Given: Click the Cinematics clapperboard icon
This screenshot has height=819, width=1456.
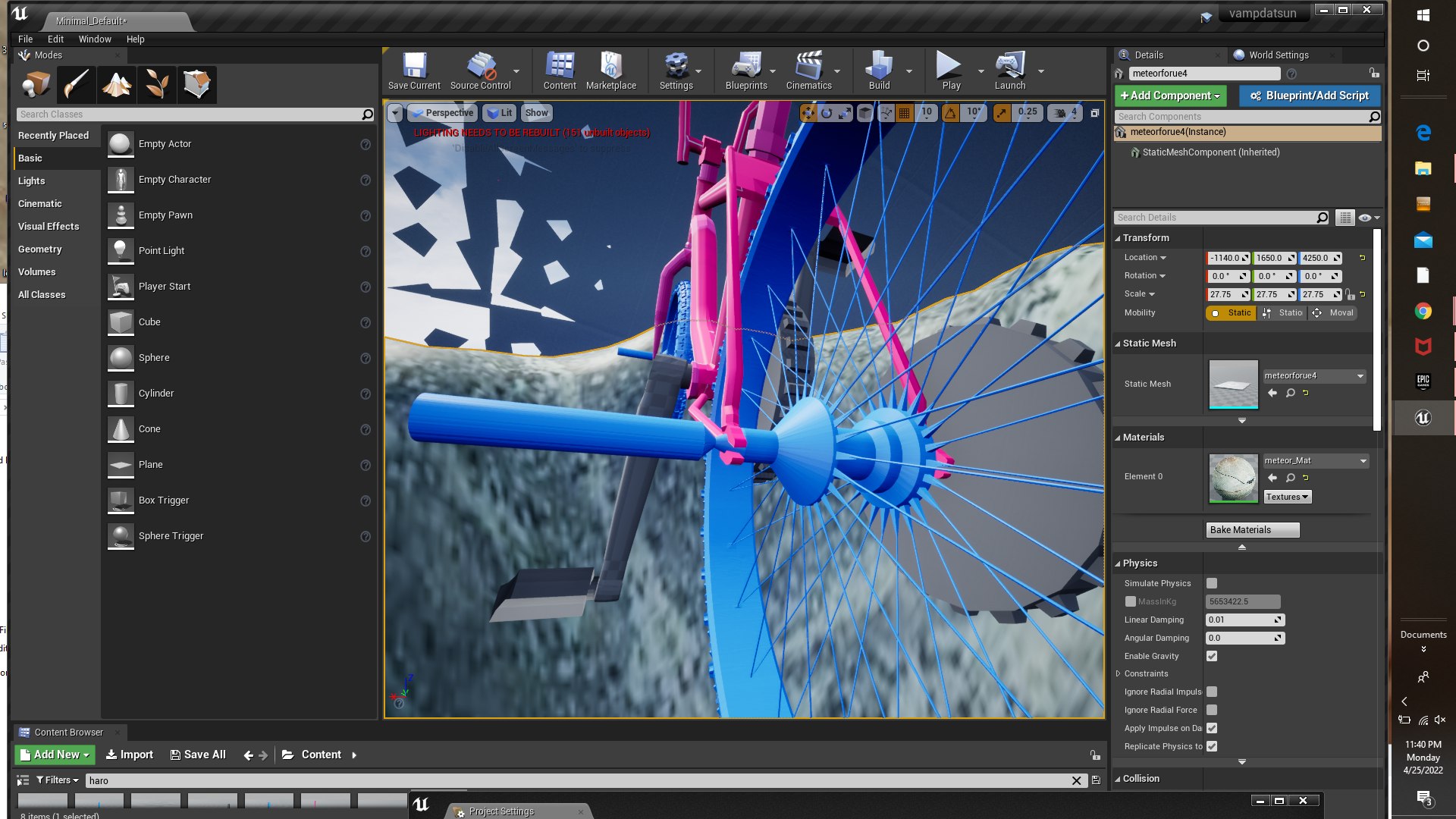Looking at the screenshot, I should click(x=808, y=71).
